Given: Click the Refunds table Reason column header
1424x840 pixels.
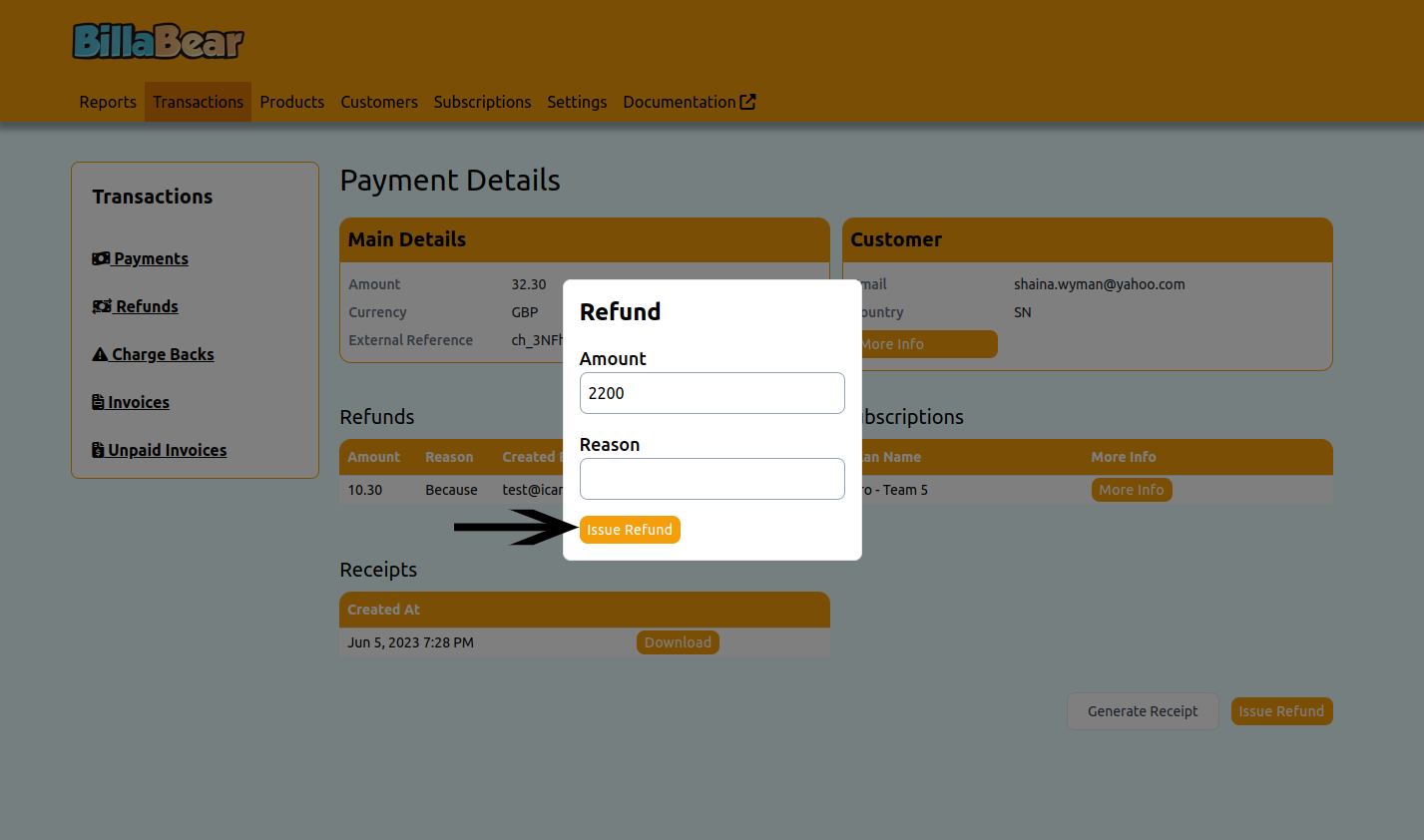Looking at the screenshot, I should point(449,457).
